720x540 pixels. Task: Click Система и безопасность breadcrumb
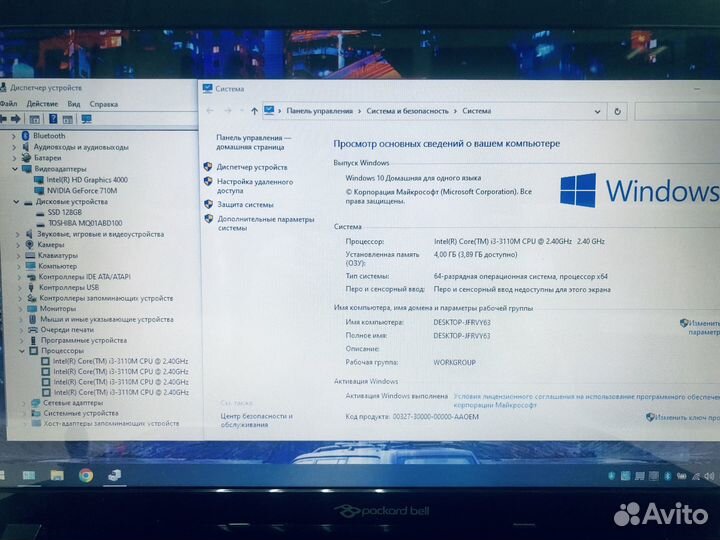point(407,111)
